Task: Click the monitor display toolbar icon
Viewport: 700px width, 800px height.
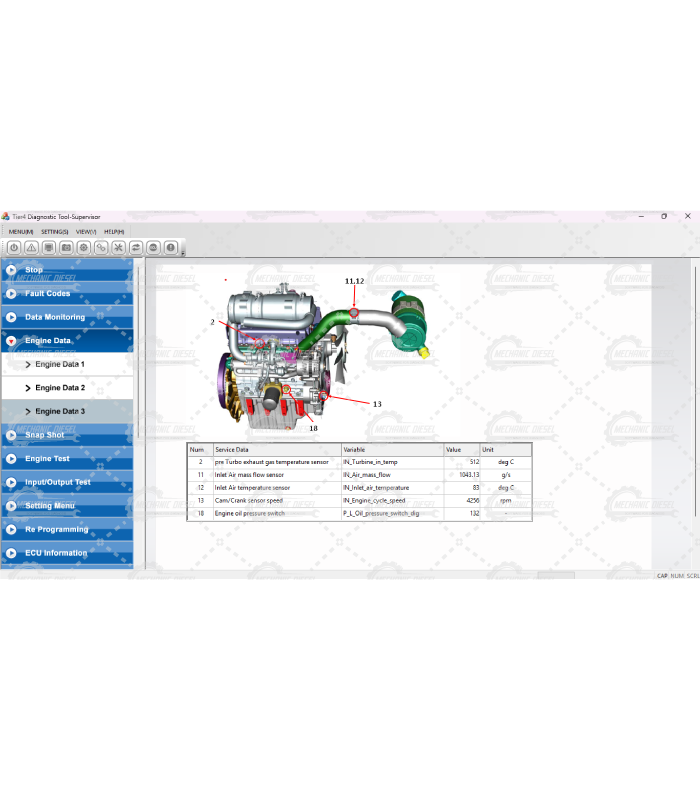Action: click(48, 247)
